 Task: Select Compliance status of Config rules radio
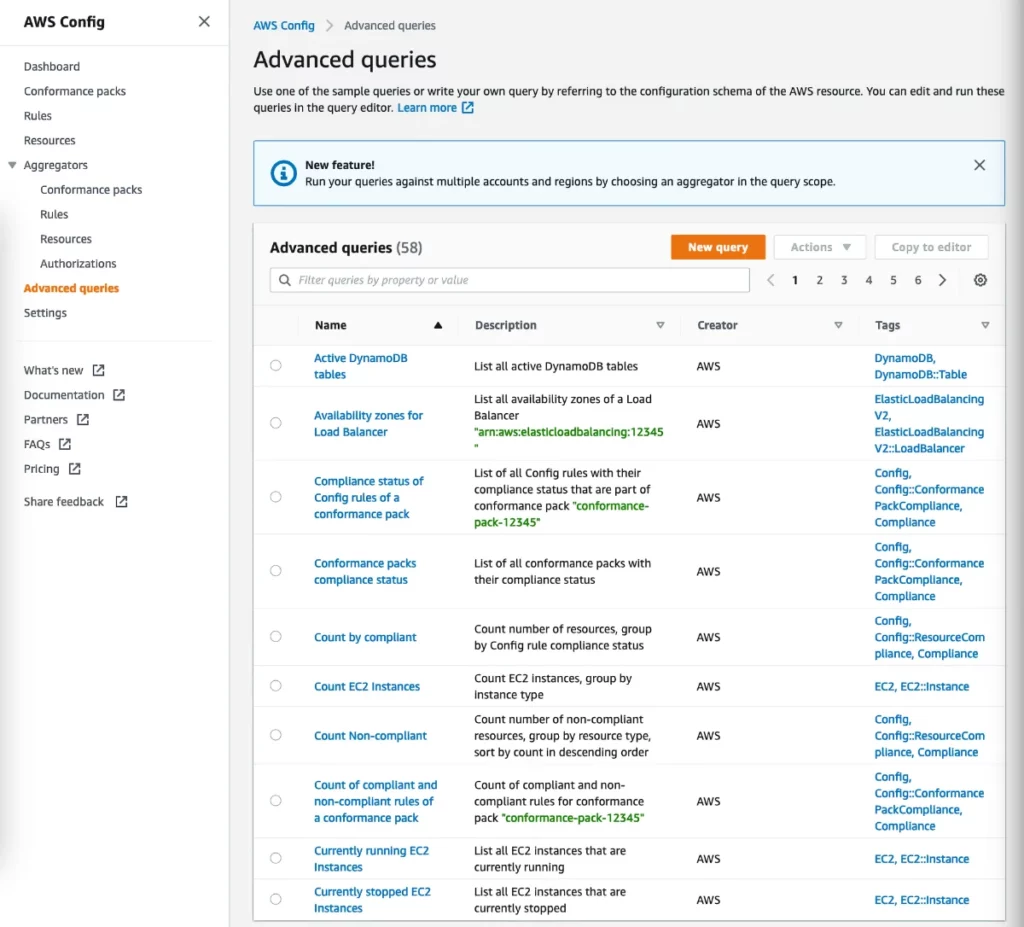[276, 497]
